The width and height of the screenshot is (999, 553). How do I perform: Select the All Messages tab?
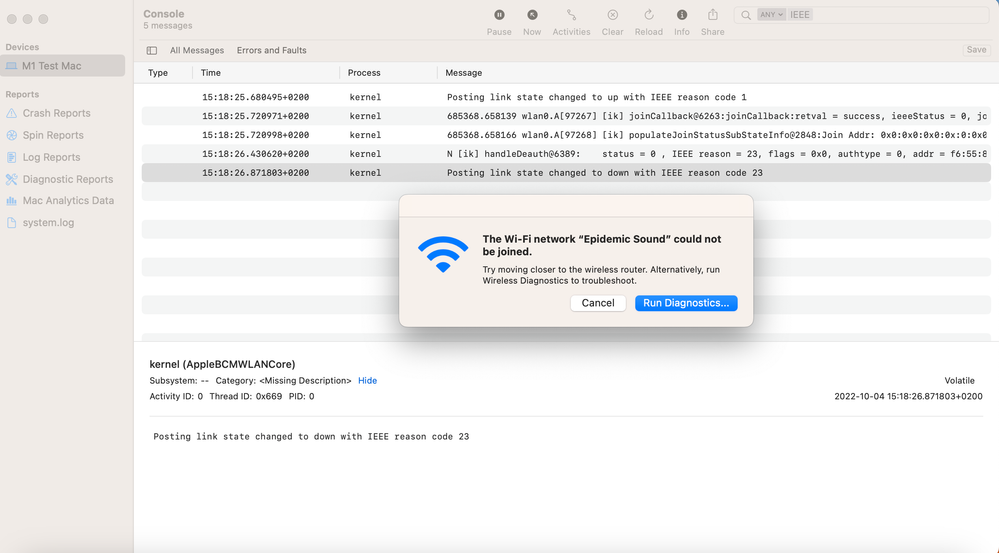point(196,50)
